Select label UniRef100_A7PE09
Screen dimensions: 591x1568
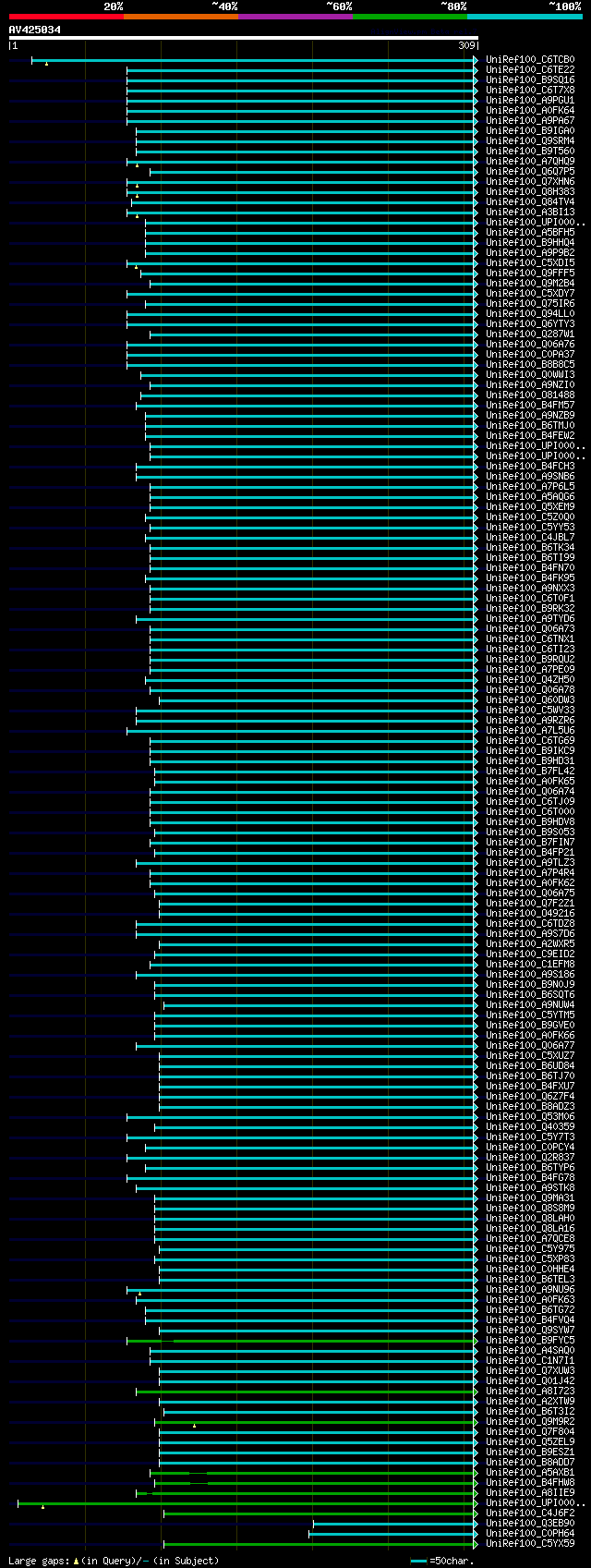[530, 670]
